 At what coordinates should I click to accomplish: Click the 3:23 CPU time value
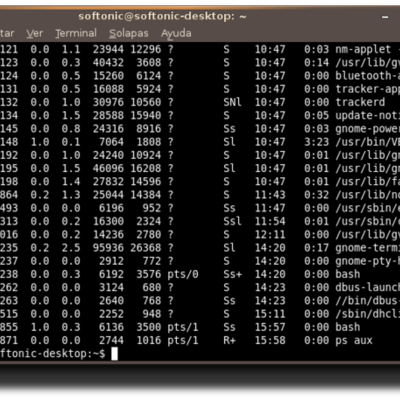tap(317, 142)
